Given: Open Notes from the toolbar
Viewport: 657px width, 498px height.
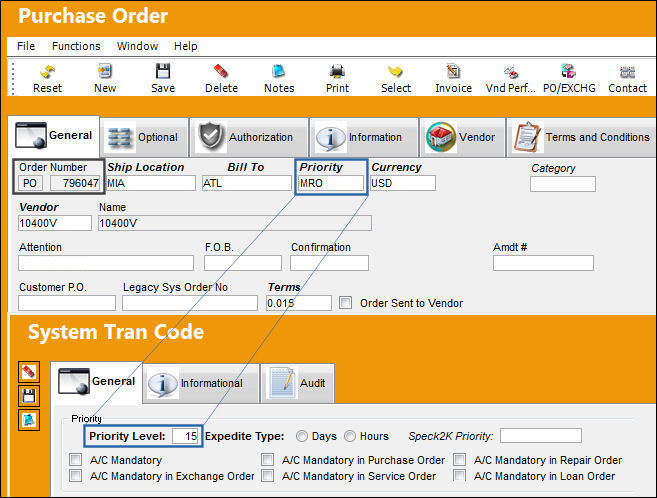Looking at the screenshot, I should [x=279, y=72].
